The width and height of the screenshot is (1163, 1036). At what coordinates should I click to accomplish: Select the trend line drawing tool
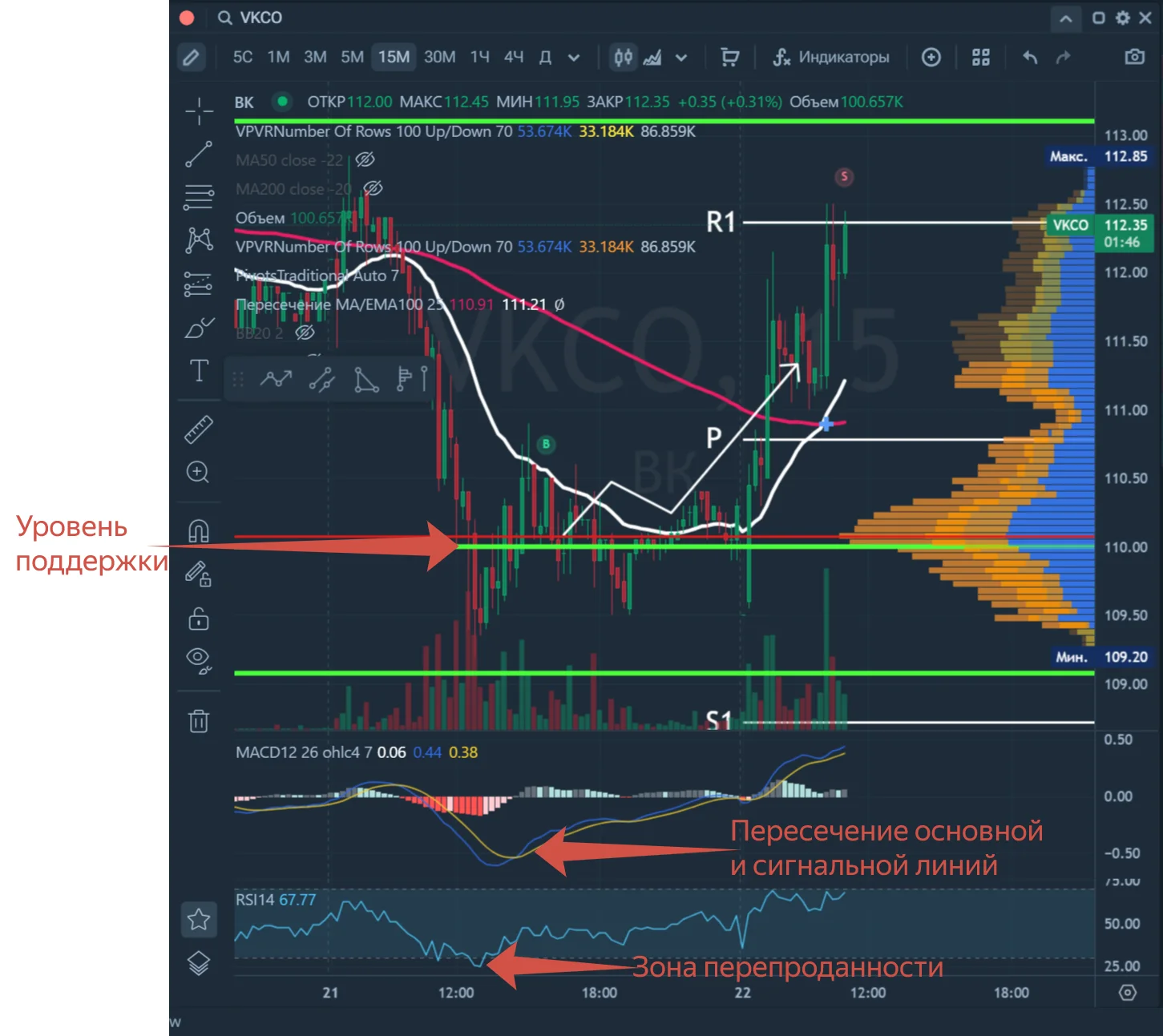pyautogui.click(x=199, y=154)
